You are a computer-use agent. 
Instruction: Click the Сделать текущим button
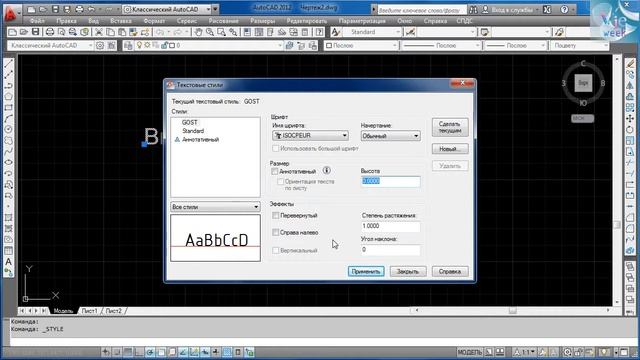450,127
